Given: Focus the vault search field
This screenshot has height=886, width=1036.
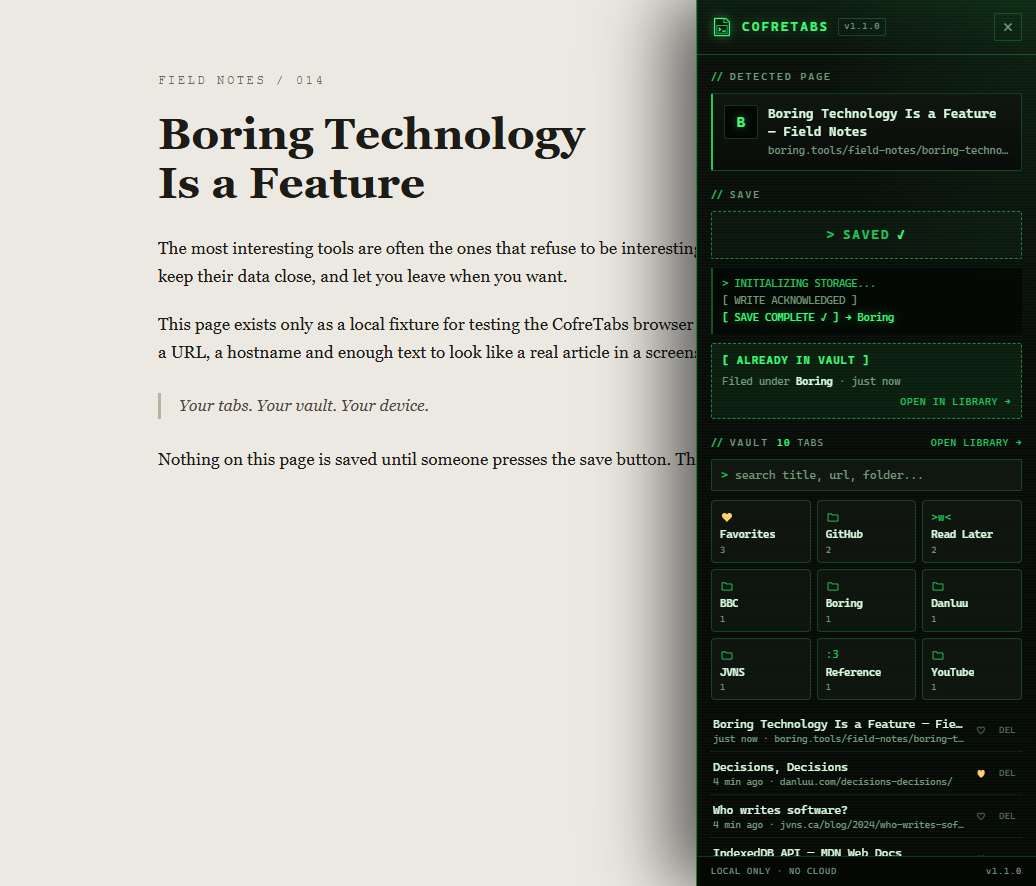Looking at the screenshot, I should coord(866,475).
